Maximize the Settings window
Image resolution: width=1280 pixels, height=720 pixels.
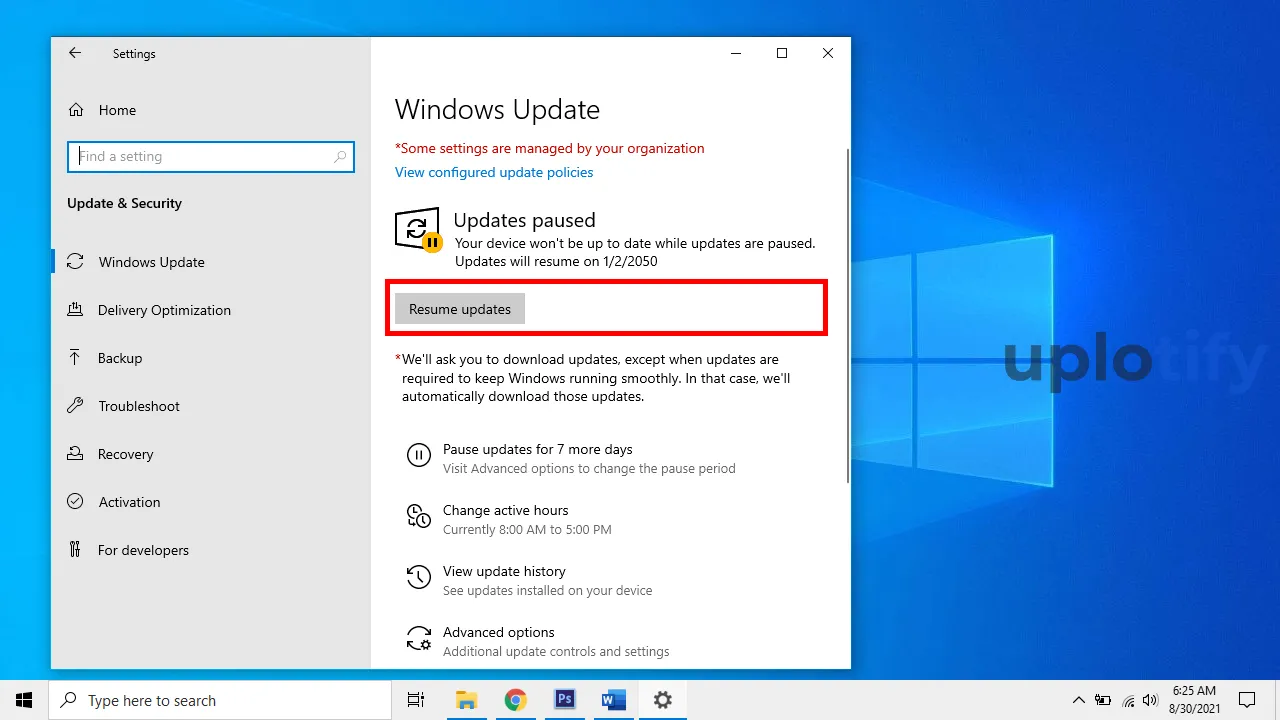pyautogui.click(x=782, y=53)
